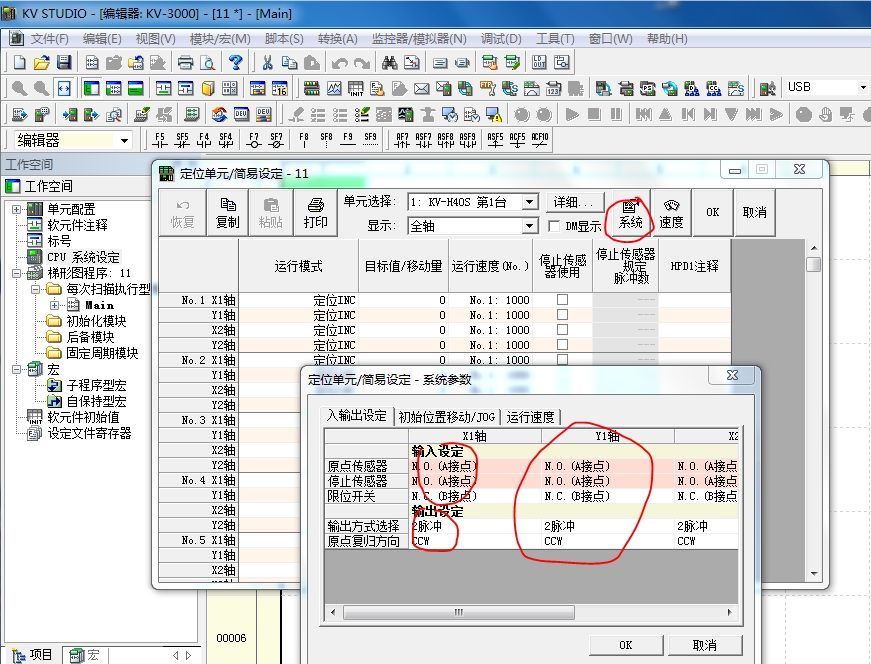Click 取消 in the 系统参数 dialog

704,645
